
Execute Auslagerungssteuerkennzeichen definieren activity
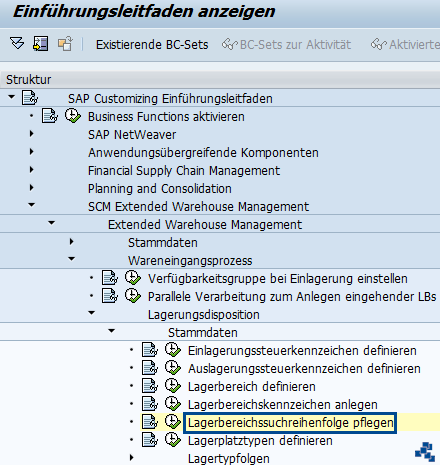click(x=173, y=368)
